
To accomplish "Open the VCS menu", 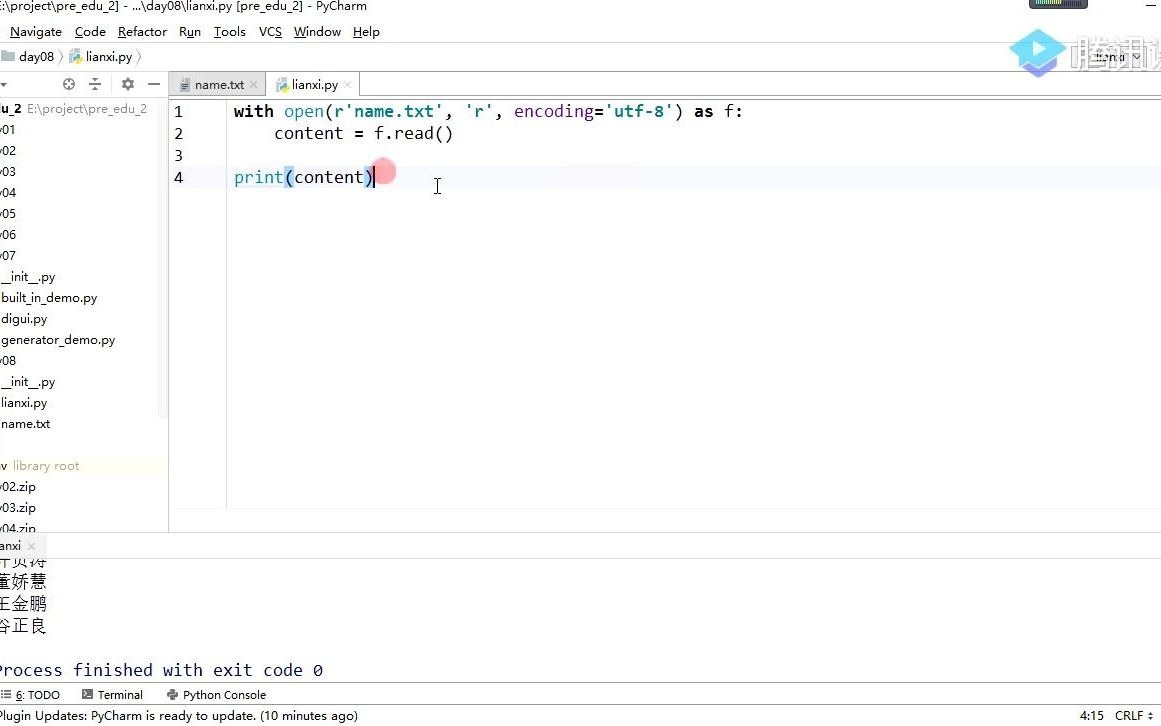I will click(269, 31).
